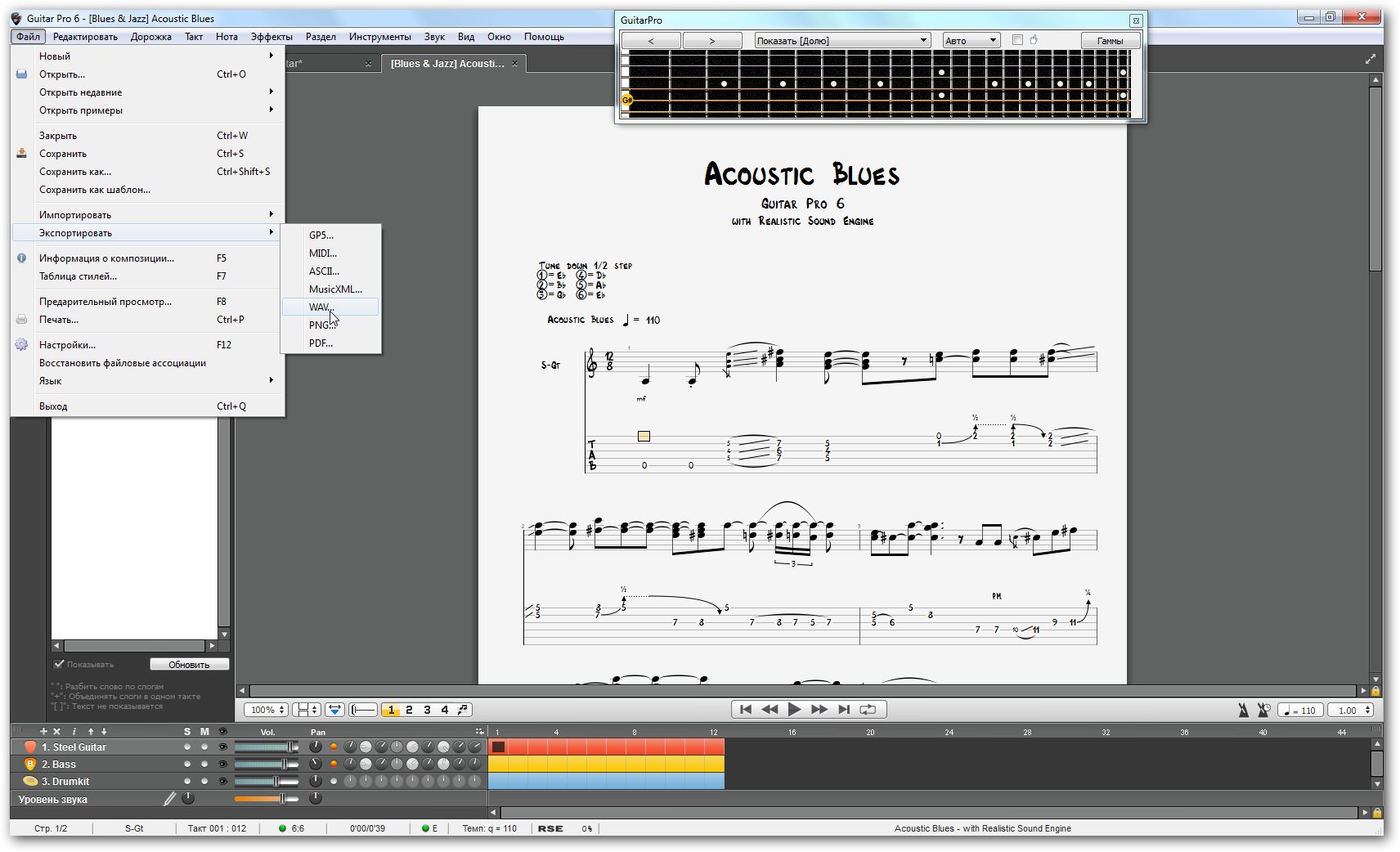Click the previous '<' button in fretboard window
Viewport: 1400px width, 852px height.
pos(651,40)
